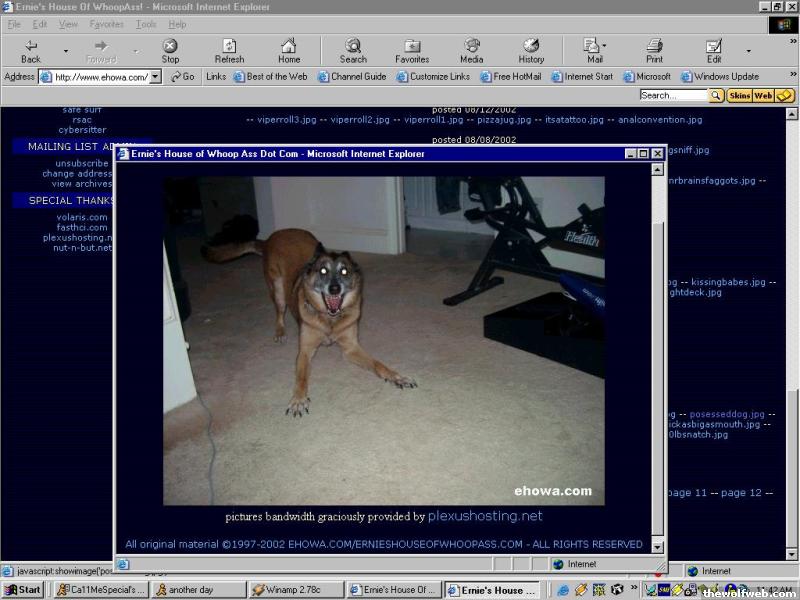This screenshot has height=600, width=800.
Task: Open the Favorites menu
Action: coord(107,24)
